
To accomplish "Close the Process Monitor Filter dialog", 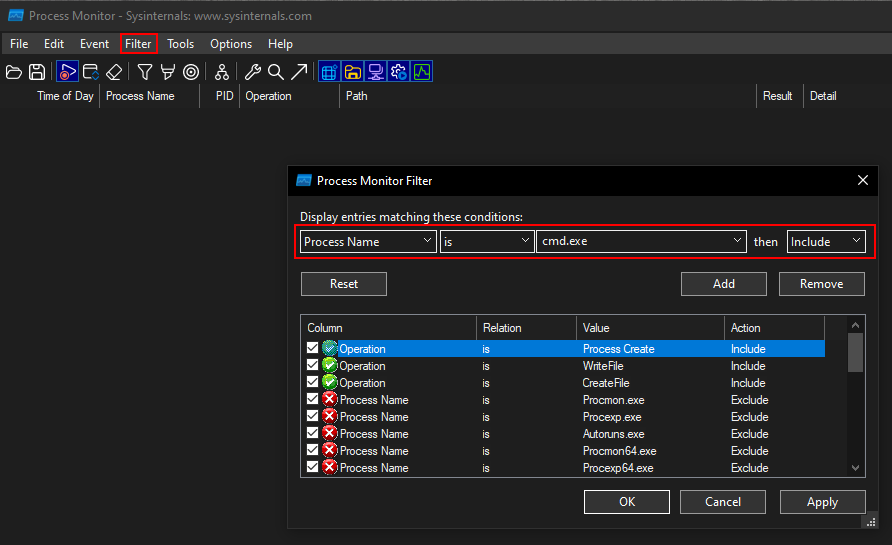I will [862, 180].
